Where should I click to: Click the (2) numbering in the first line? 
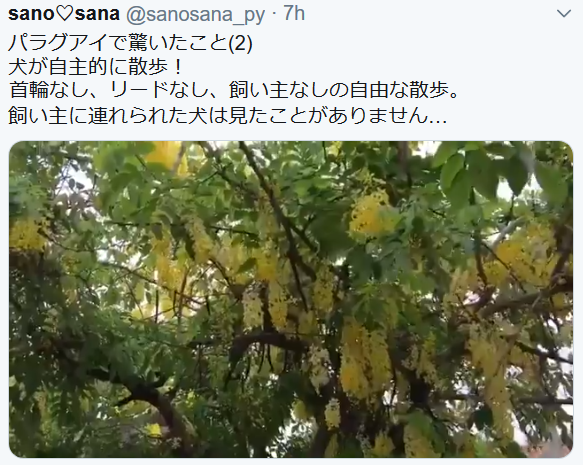click(240, 43)
